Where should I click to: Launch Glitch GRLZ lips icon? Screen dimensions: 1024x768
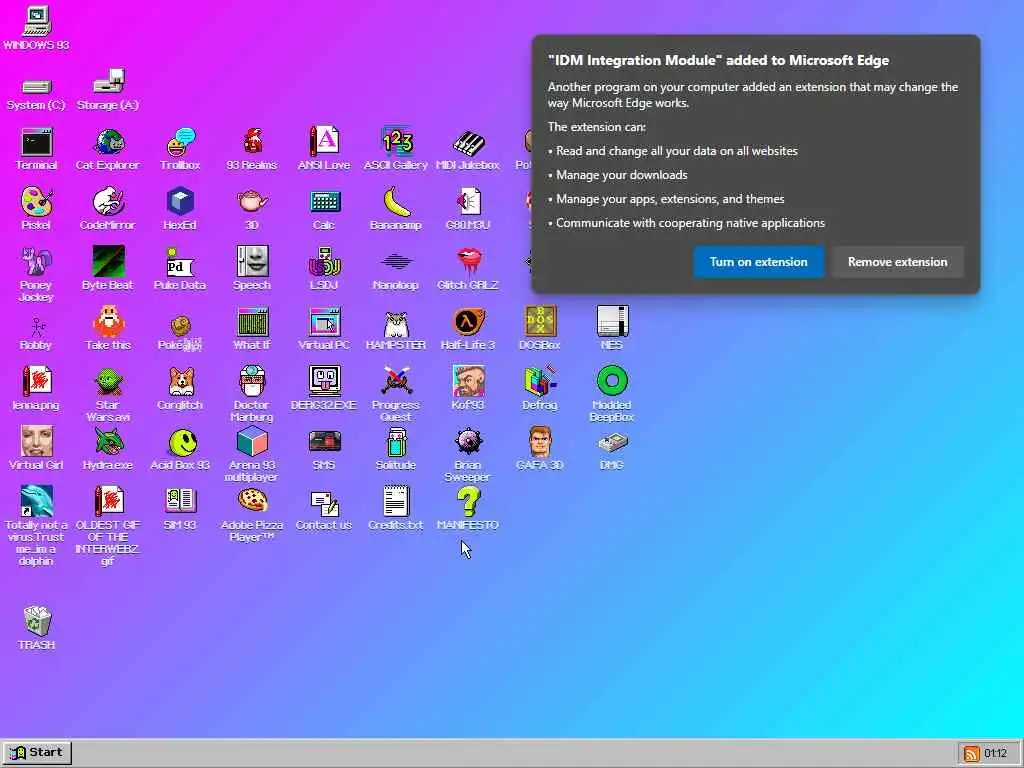(468, 262)
